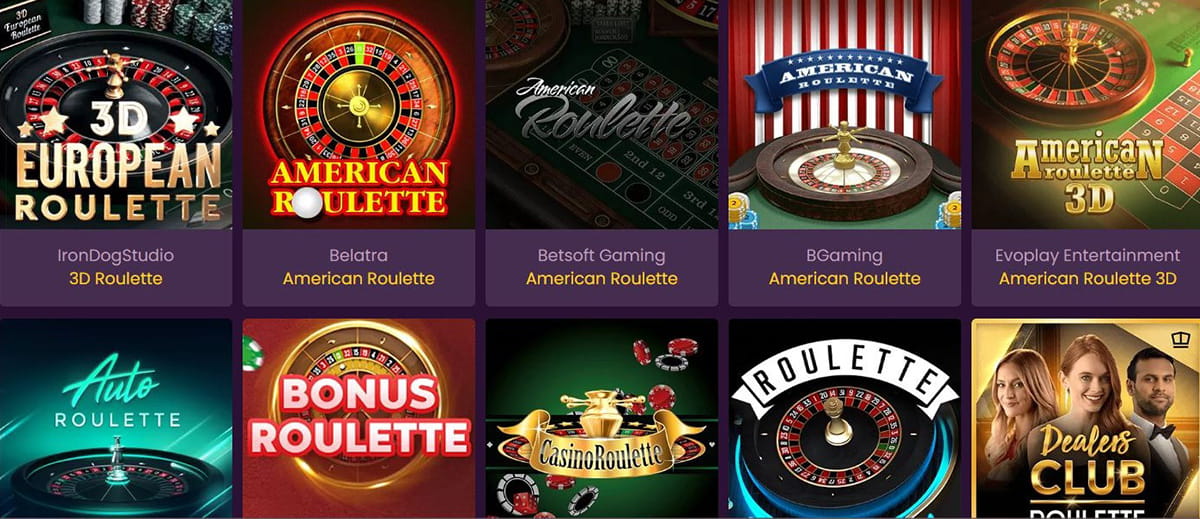The width and height of the screenshot is (1200, 519).
Task: Open the CasinoRoulette game thumbnail
Action: (602, 417)
